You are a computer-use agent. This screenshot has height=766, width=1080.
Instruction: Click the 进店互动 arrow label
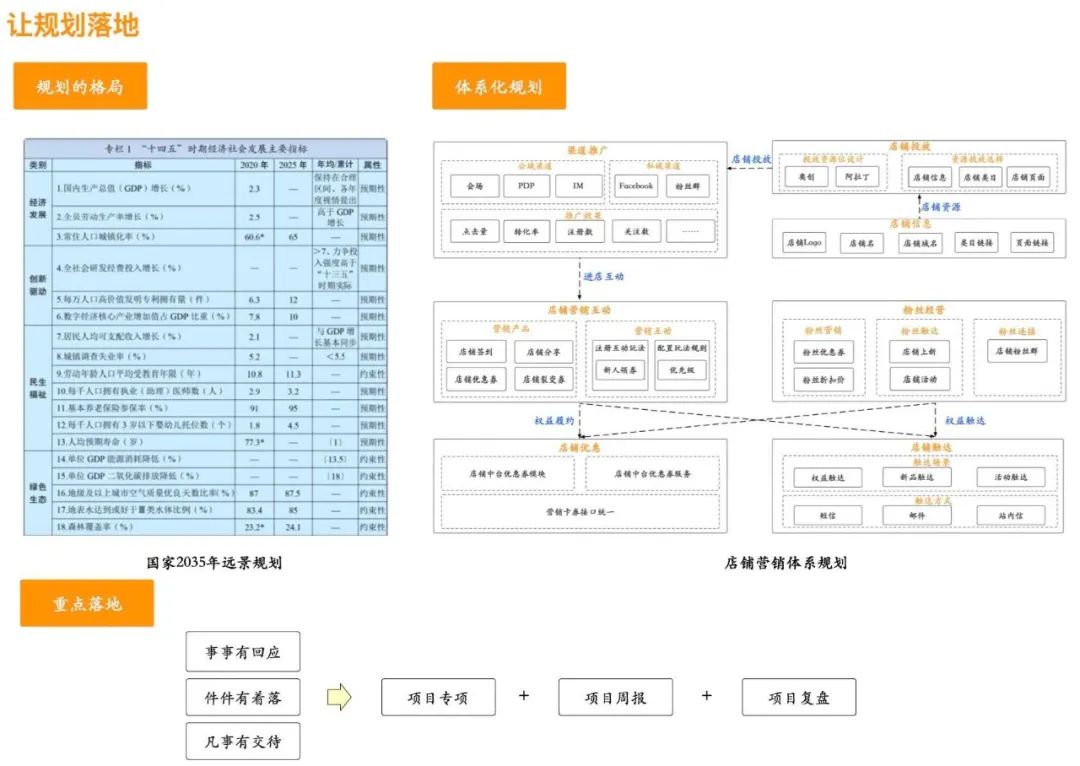603,276
